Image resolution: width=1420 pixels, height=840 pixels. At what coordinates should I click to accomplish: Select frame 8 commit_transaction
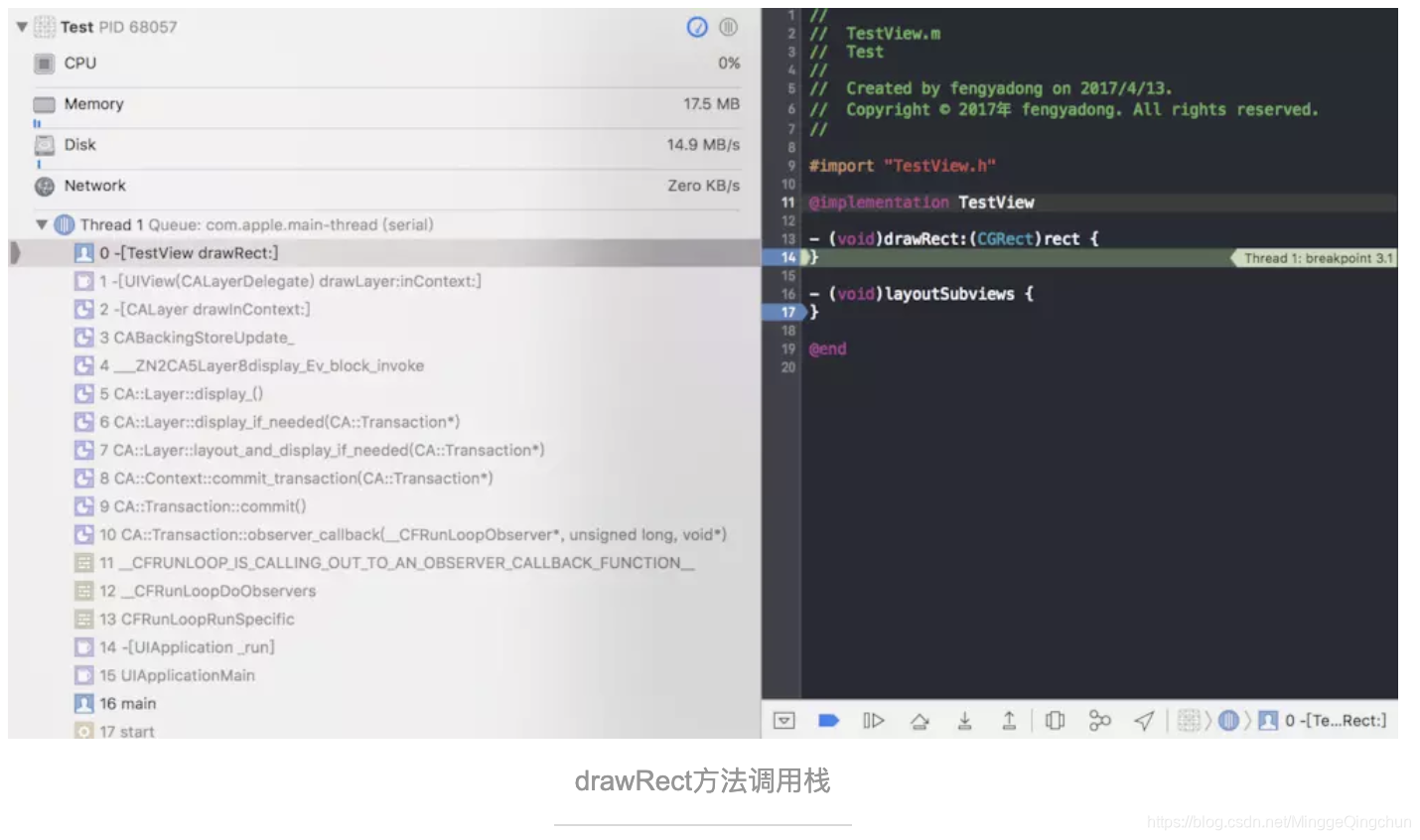tap(385, 479)
